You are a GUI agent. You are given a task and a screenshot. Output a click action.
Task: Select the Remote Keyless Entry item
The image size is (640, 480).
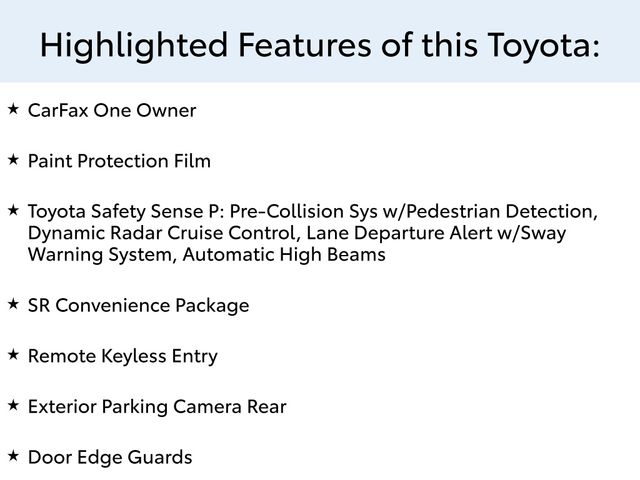pos(122,356)
